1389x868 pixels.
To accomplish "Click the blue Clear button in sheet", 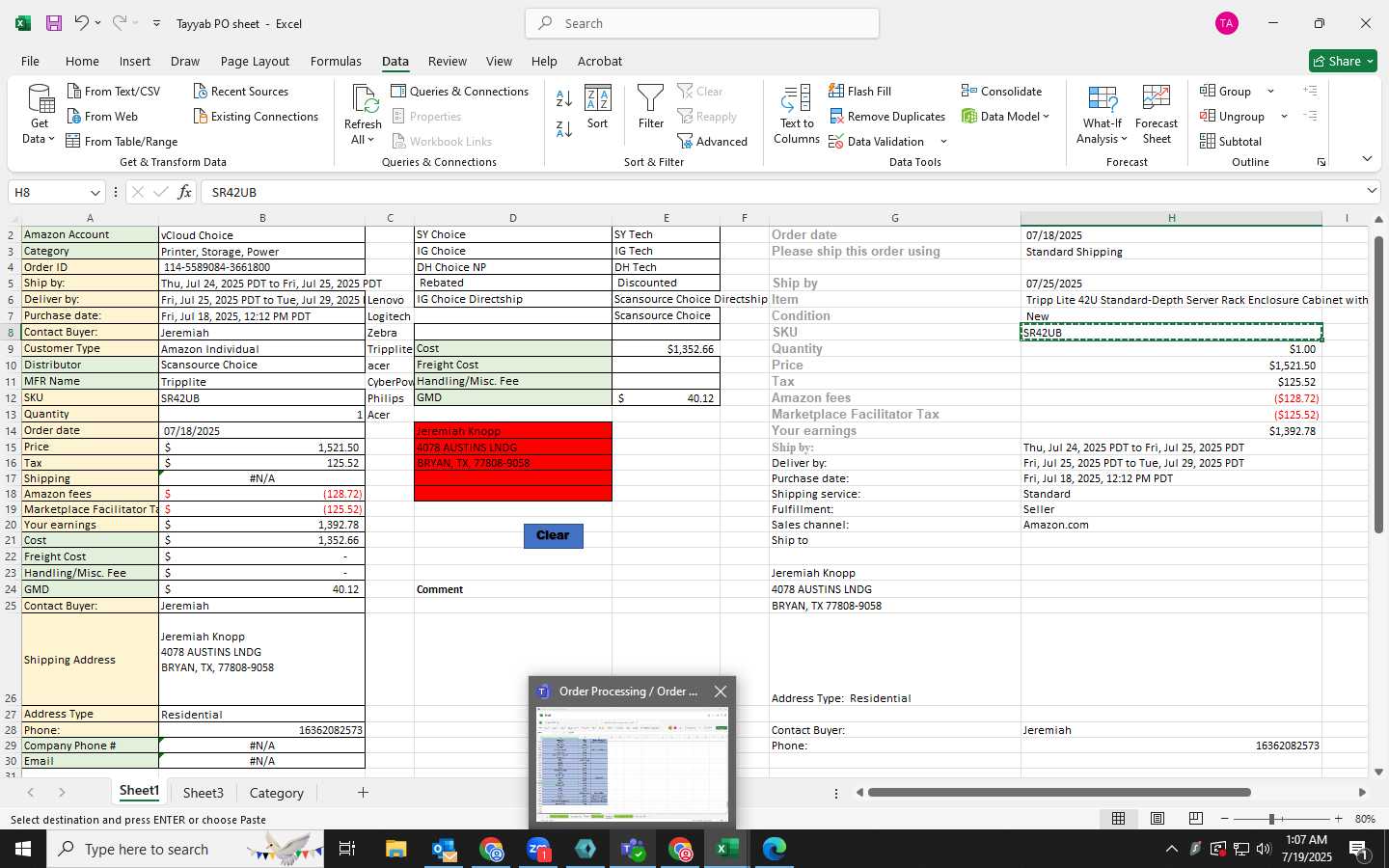I will click(554, 536).
